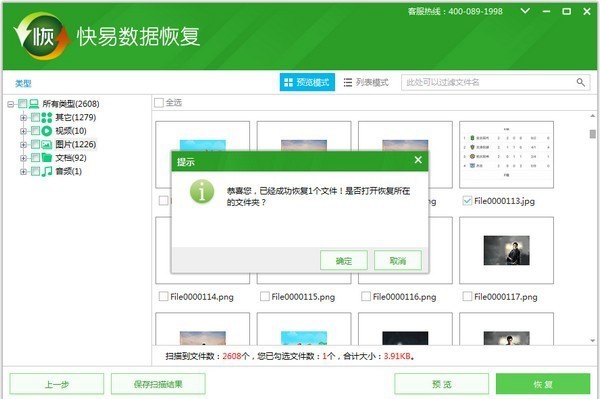
Task: Click the 取消 cancel button
Action: coord(398,261)
